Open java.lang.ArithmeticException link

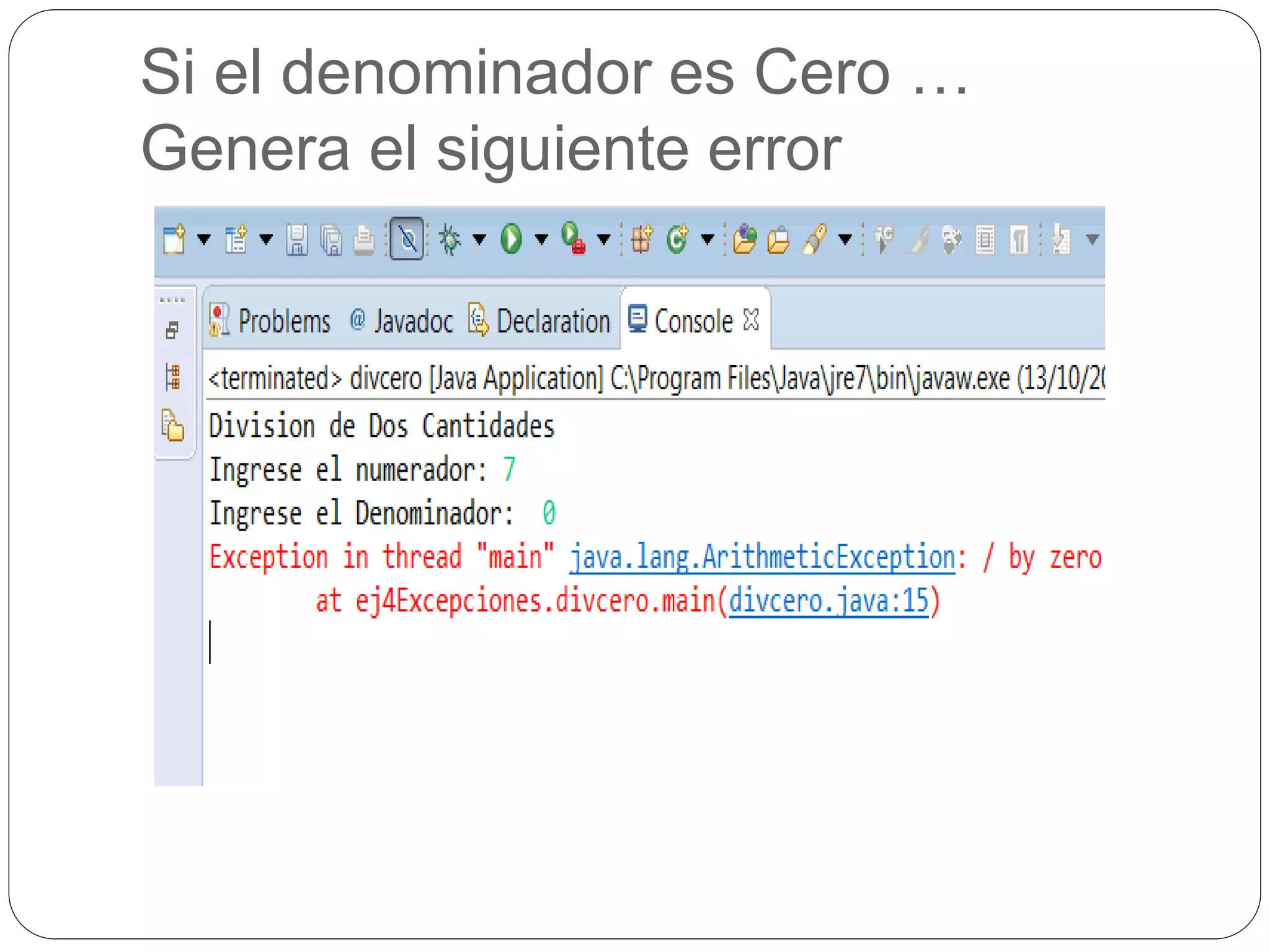pyautogui.click(x=763, y=557)
